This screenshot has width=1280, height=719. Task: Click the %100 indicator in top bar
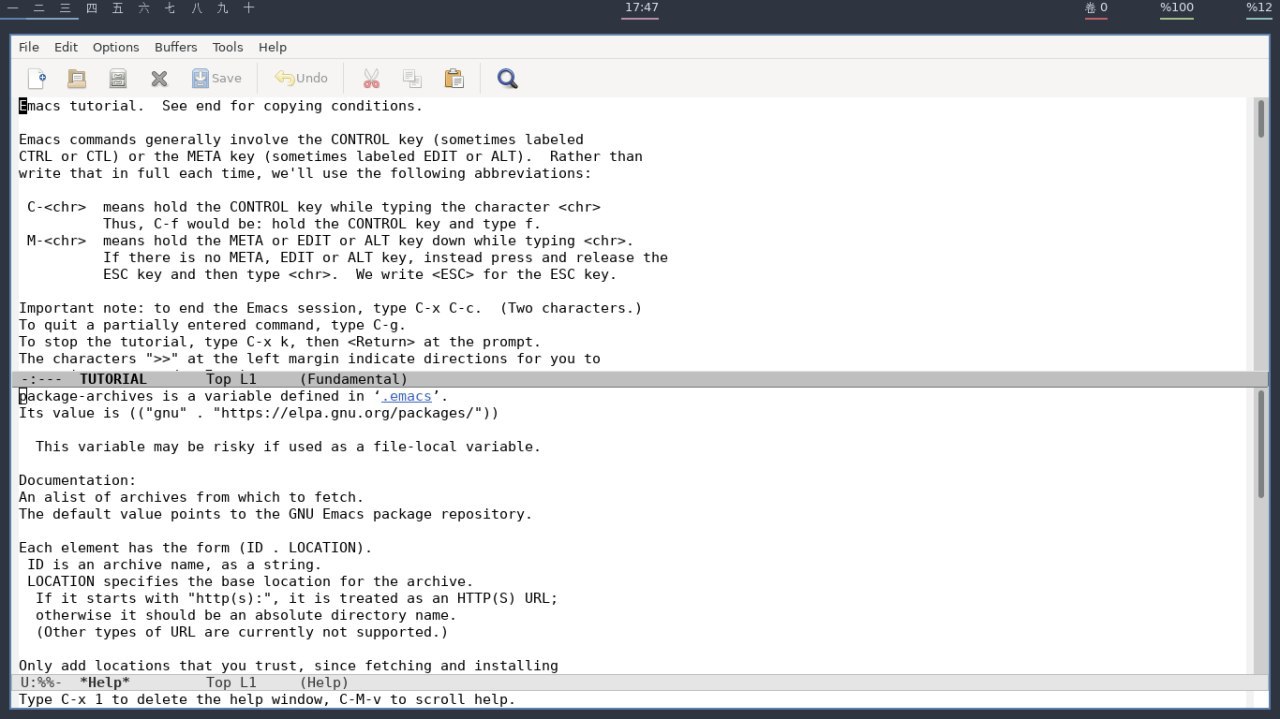click(1177, 8)
